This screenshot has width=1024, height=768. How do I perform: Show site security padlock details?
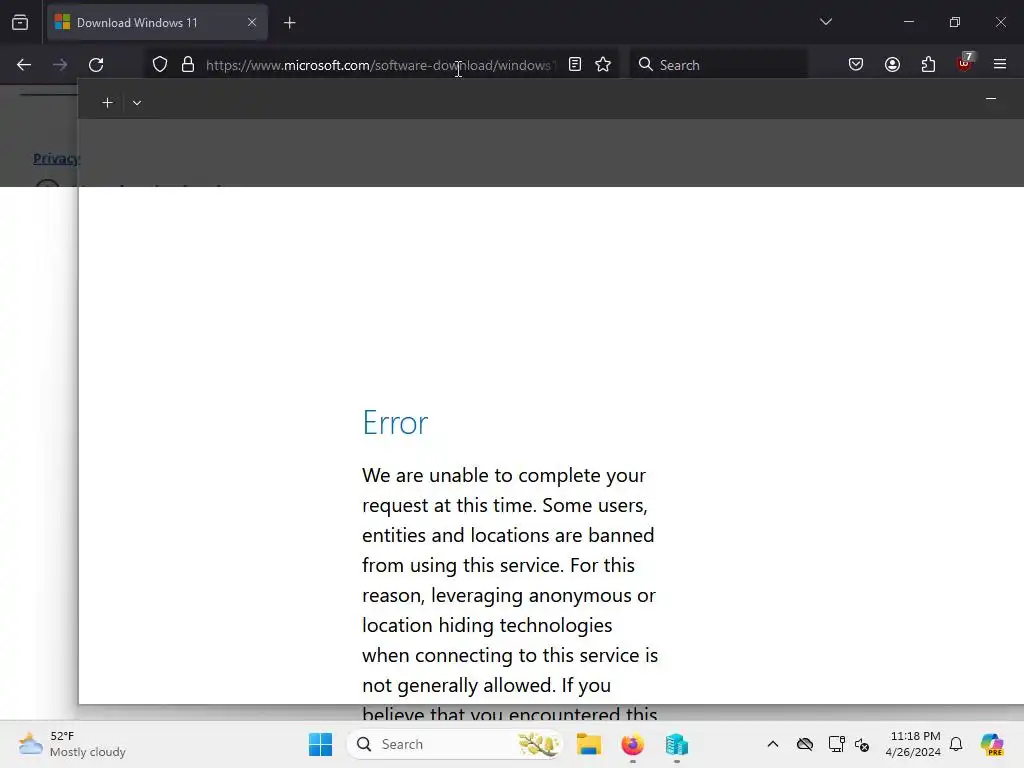(x=188, y=65)
